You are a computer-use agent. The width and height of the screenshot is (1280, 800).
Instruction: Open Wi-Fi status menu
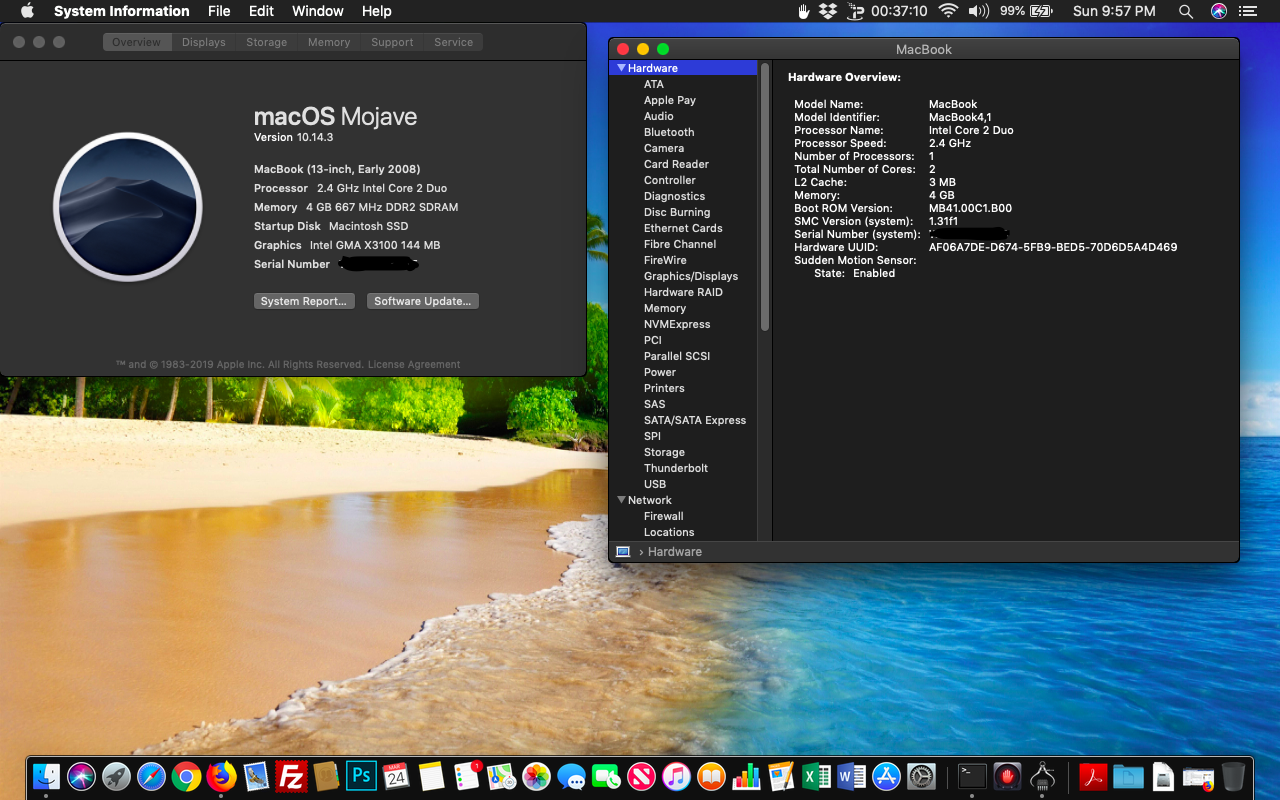(x=948, y=11)
